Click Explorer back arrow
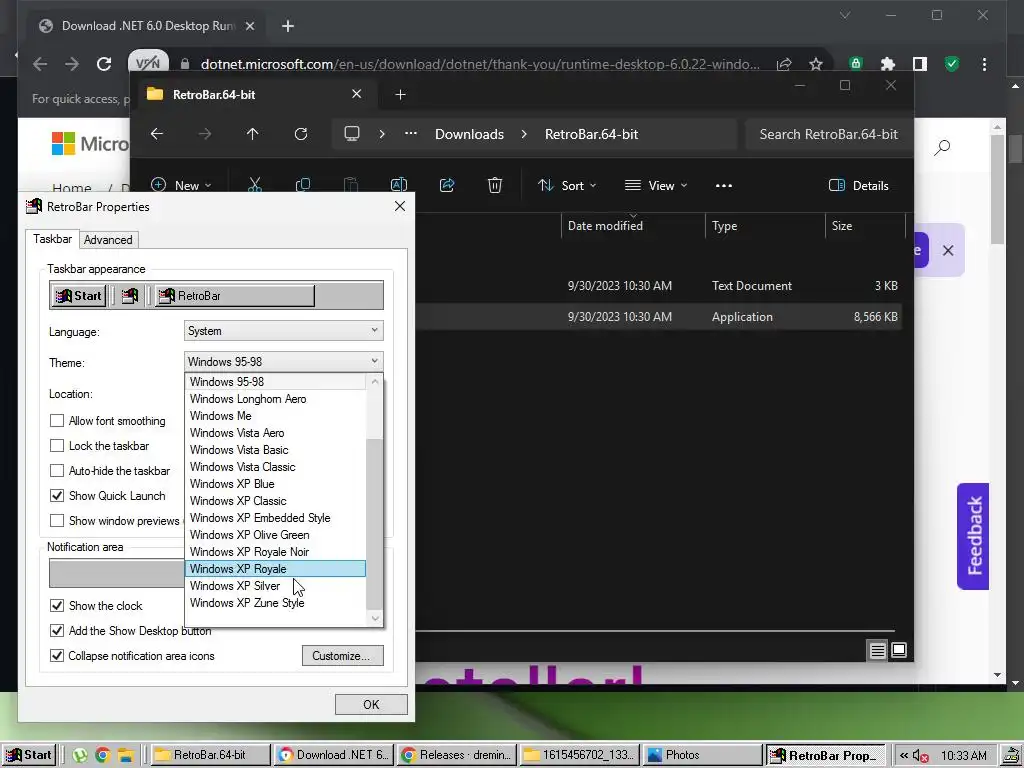This screenshot has width=1024, height=768. pyautogui.click(x=157, y=134)
